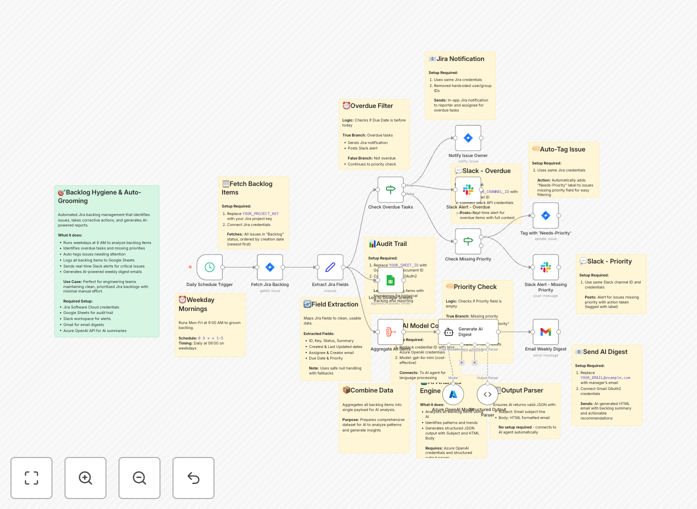Select the Google Sheets log node
Screen dimensions: 697x509
point(390,280)
